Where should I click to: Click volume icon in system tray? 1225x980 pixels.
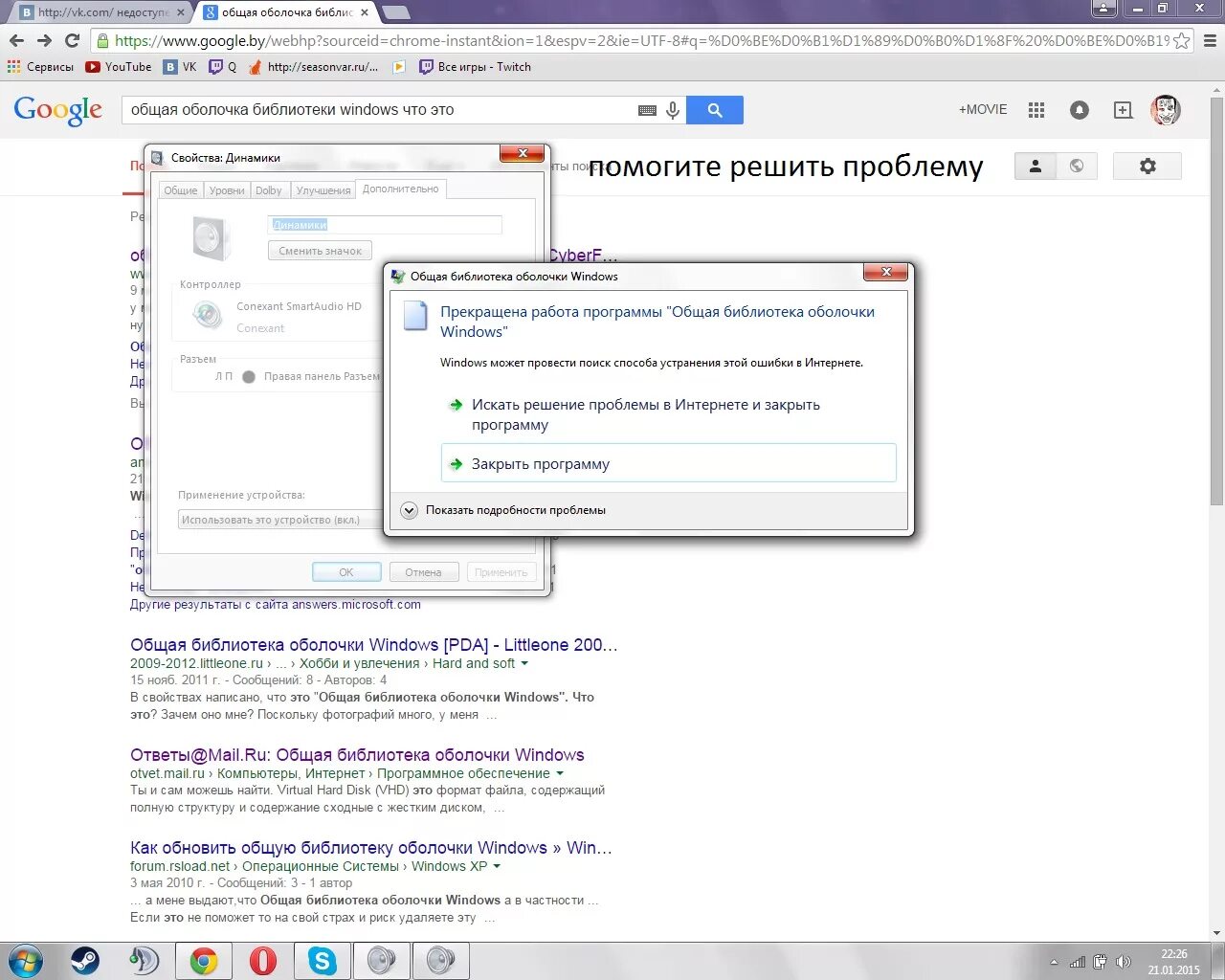coord(1124,962)
